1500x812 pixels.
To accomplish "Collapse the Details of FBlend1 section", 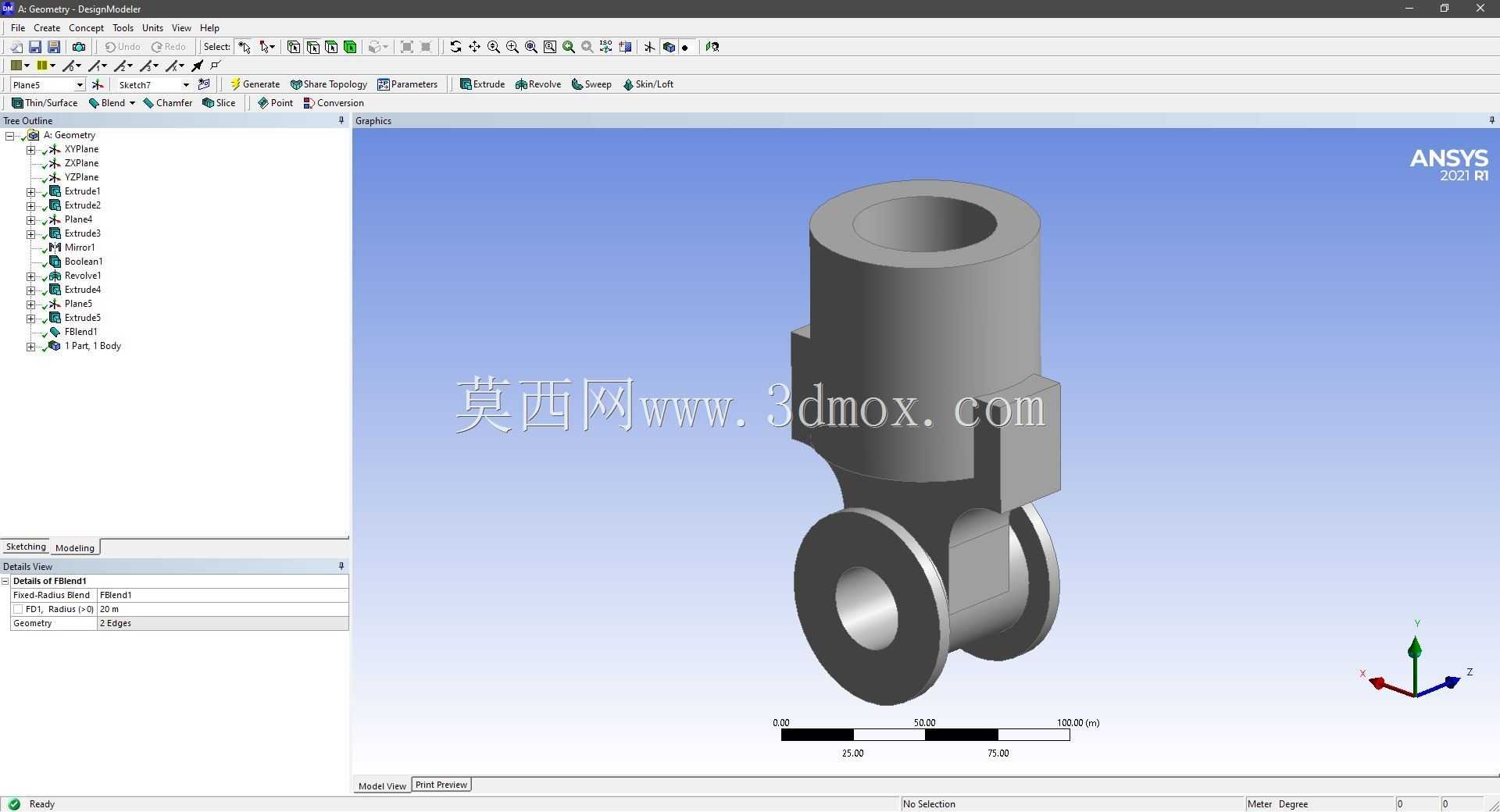I will (x=5, y=581).
